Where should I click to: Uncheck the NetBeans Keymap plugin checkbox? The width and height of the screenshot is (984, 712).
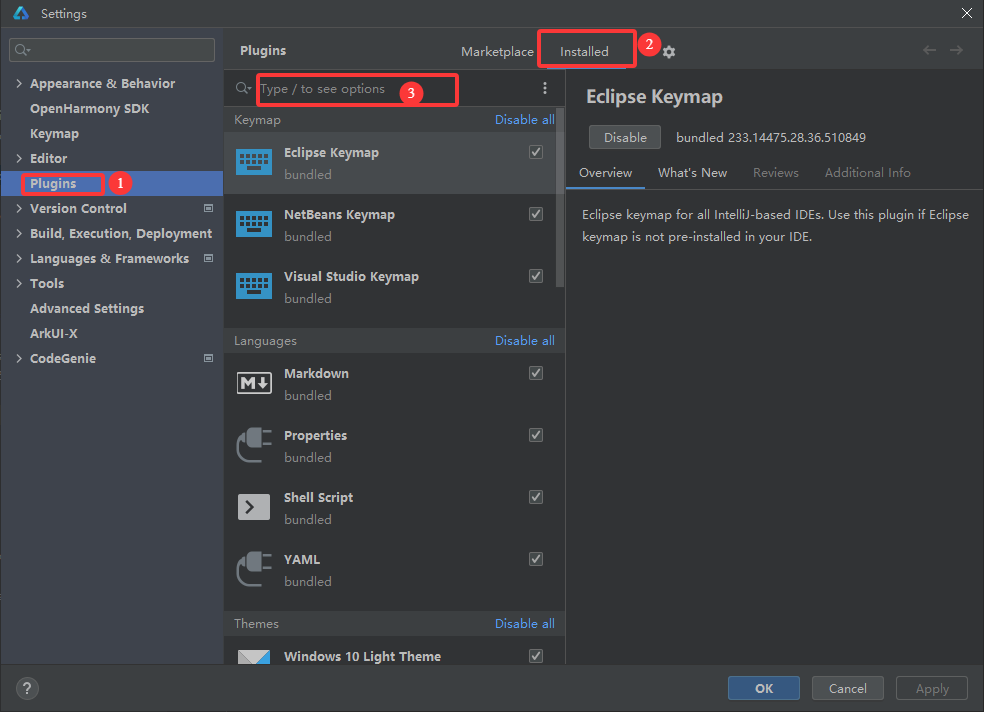click(x=536, y=214)
